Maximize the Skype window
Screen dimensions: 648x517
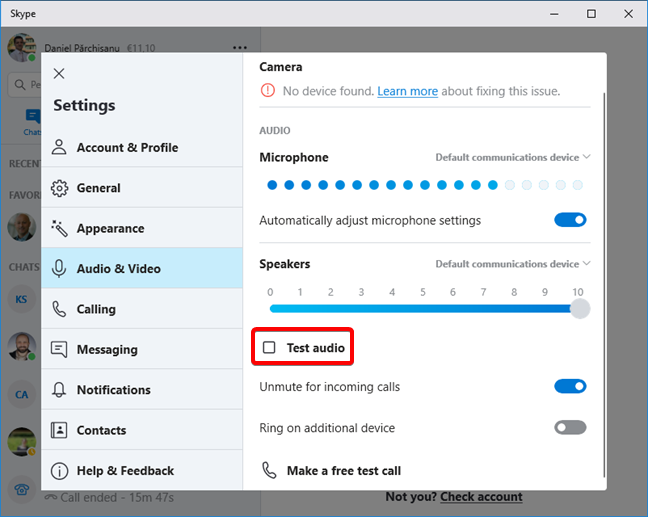coord(591,14)
